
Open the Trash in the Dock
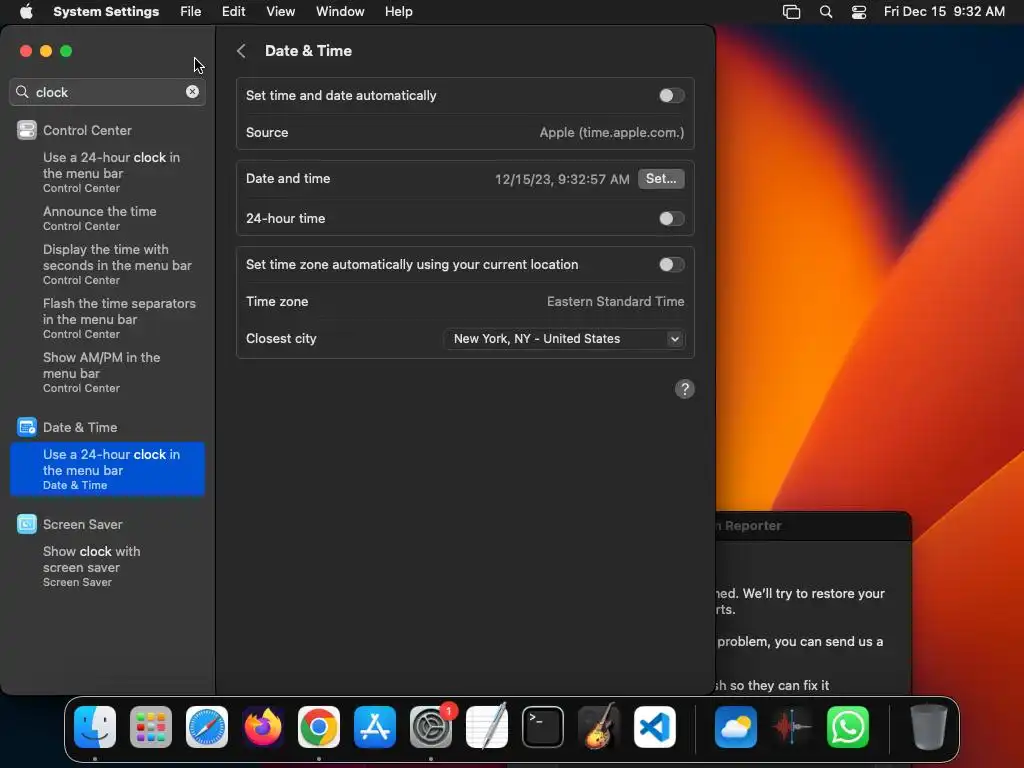point(929,727)
